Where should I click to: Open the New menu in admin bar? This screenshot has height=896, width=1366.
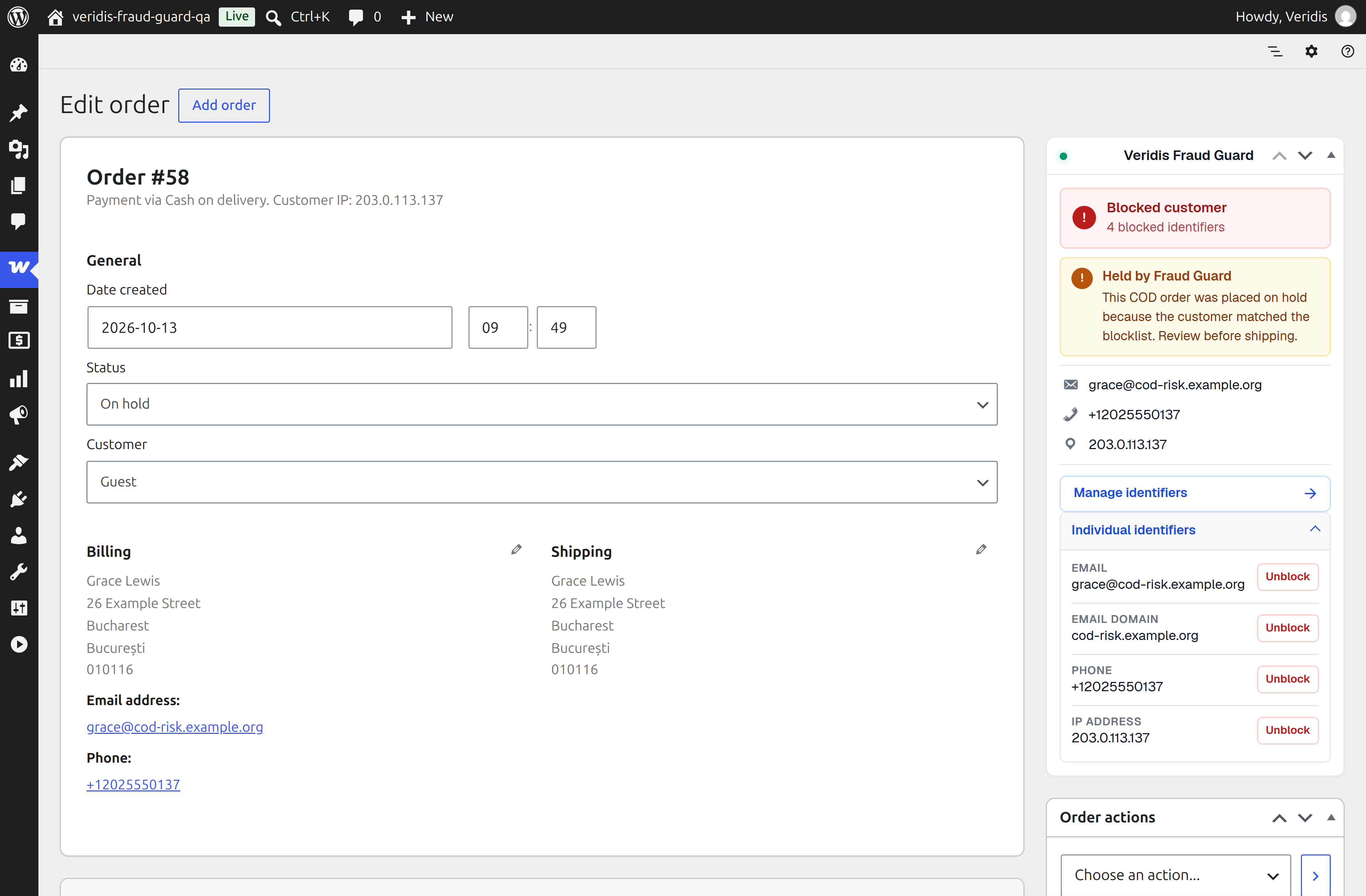point(427,17)
